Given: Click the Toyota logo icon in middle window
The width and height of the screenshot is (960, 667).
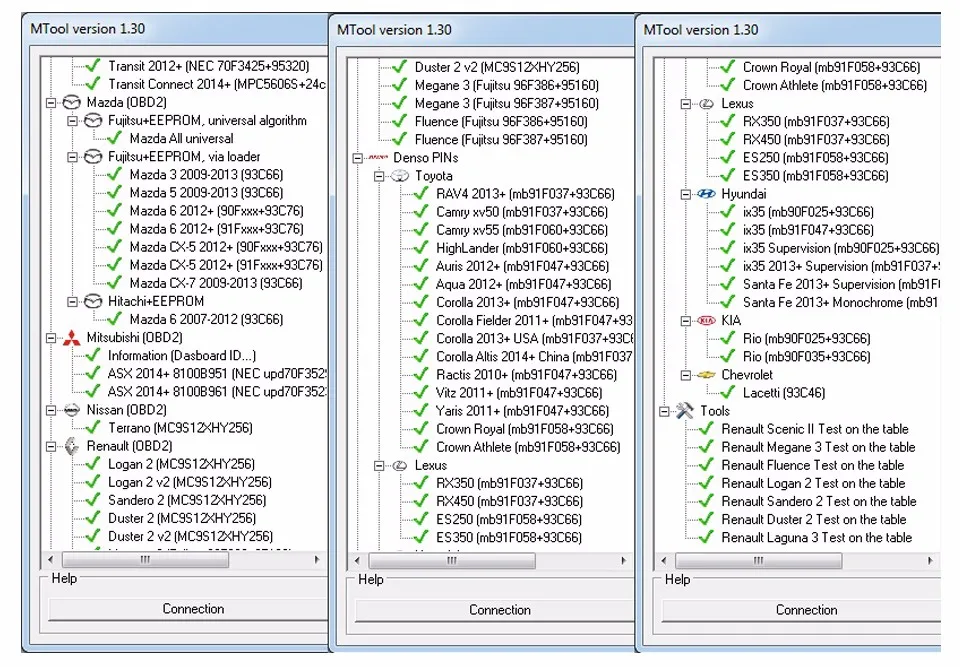Looking at the screenshot, I should click(x=400, y=176).
